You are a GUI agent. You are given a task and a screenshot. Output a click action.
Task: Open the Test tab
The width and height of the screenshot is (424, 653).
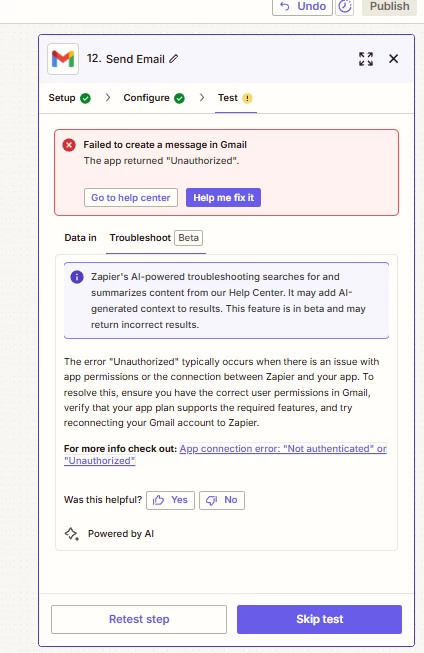(235, 98)
